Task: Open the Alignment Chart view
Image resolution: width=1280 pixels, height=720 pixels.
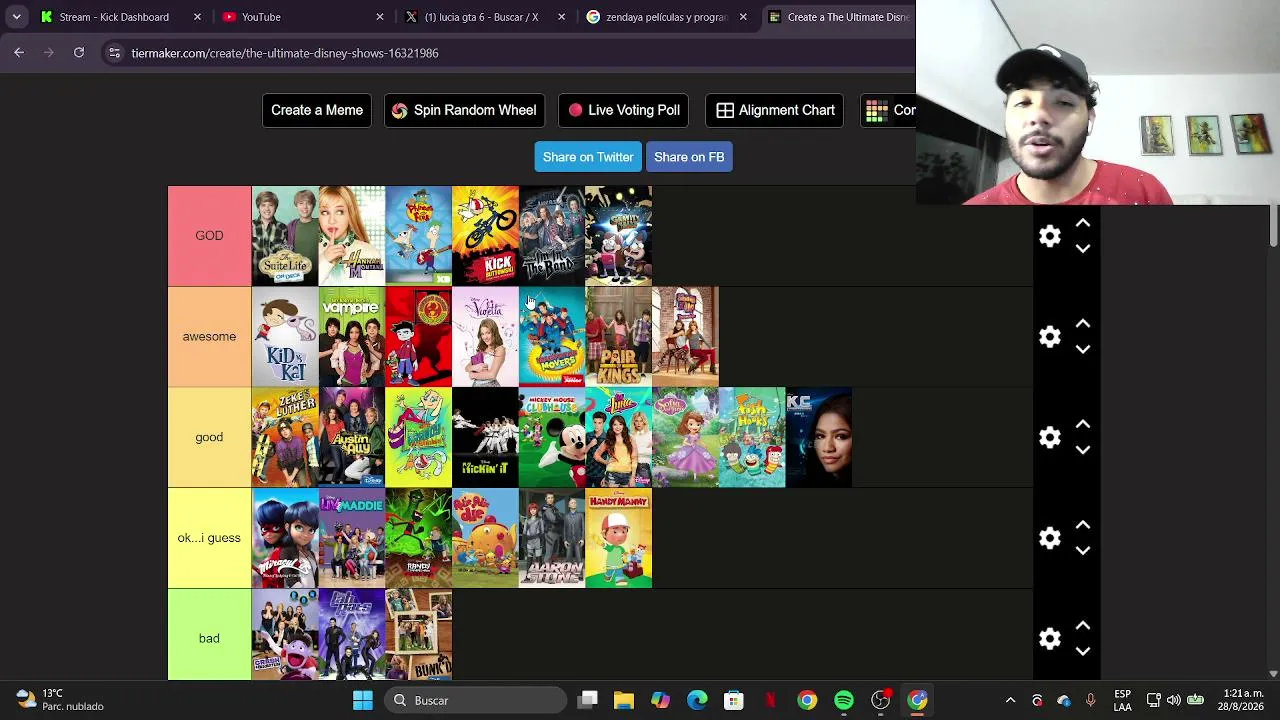Action: click(x=776, y=110)
